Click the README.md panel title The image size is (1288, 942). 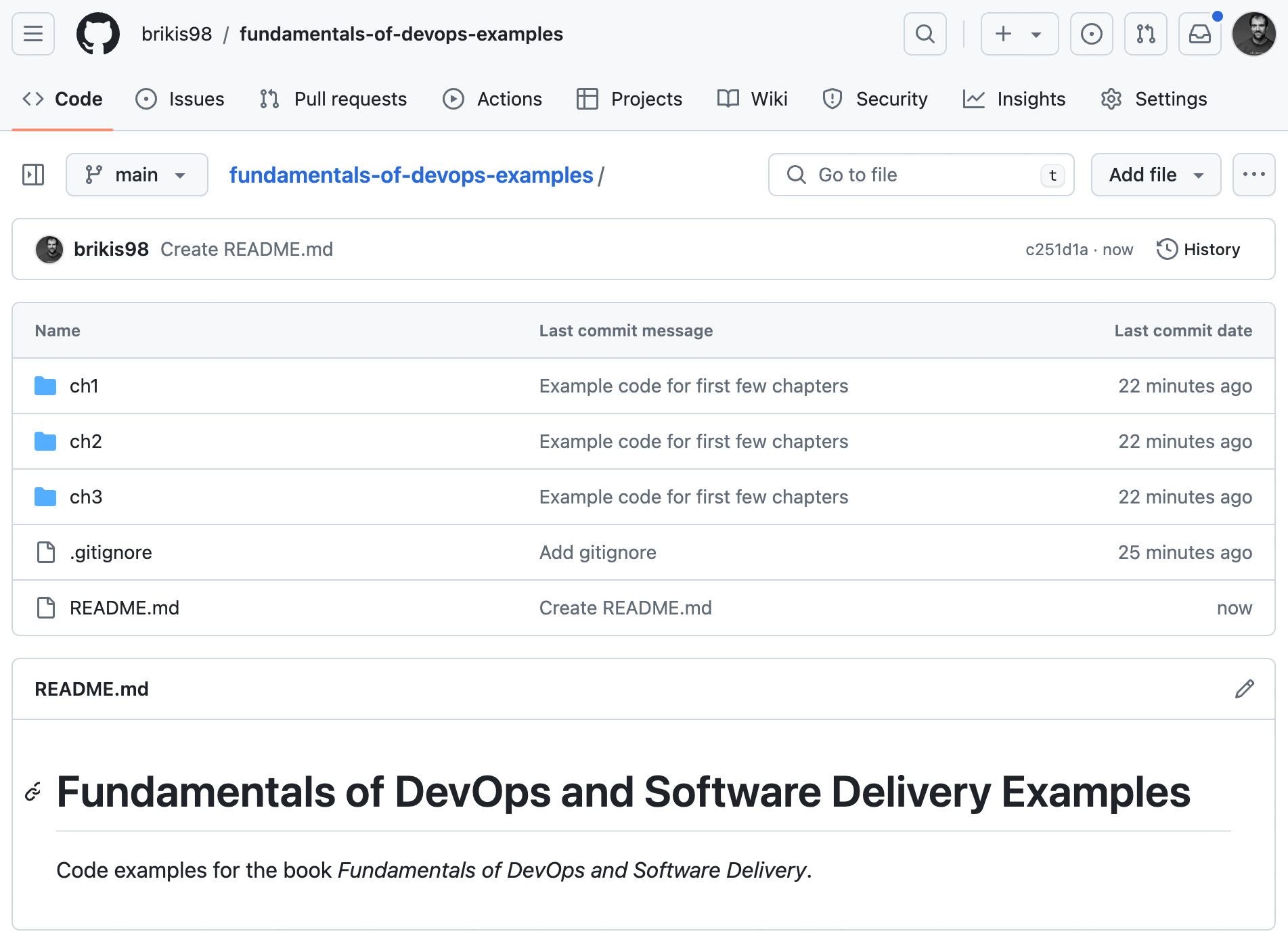coord(91,689)
